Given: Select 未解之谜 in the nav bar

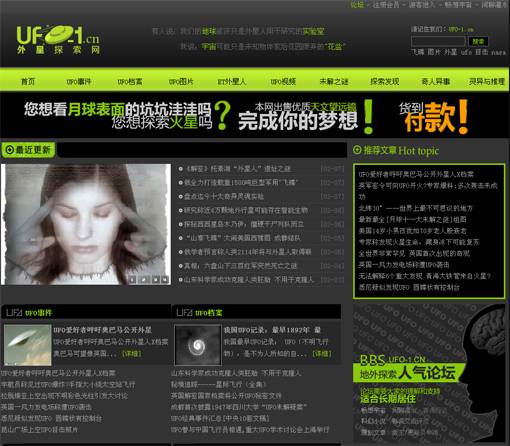Looking at the screenshot, I should click(x=334, y=81).
